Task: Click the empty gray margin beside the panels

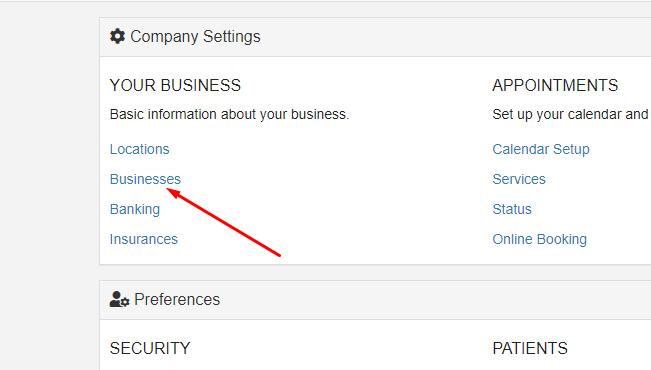Action: click(x=49, y=187)
